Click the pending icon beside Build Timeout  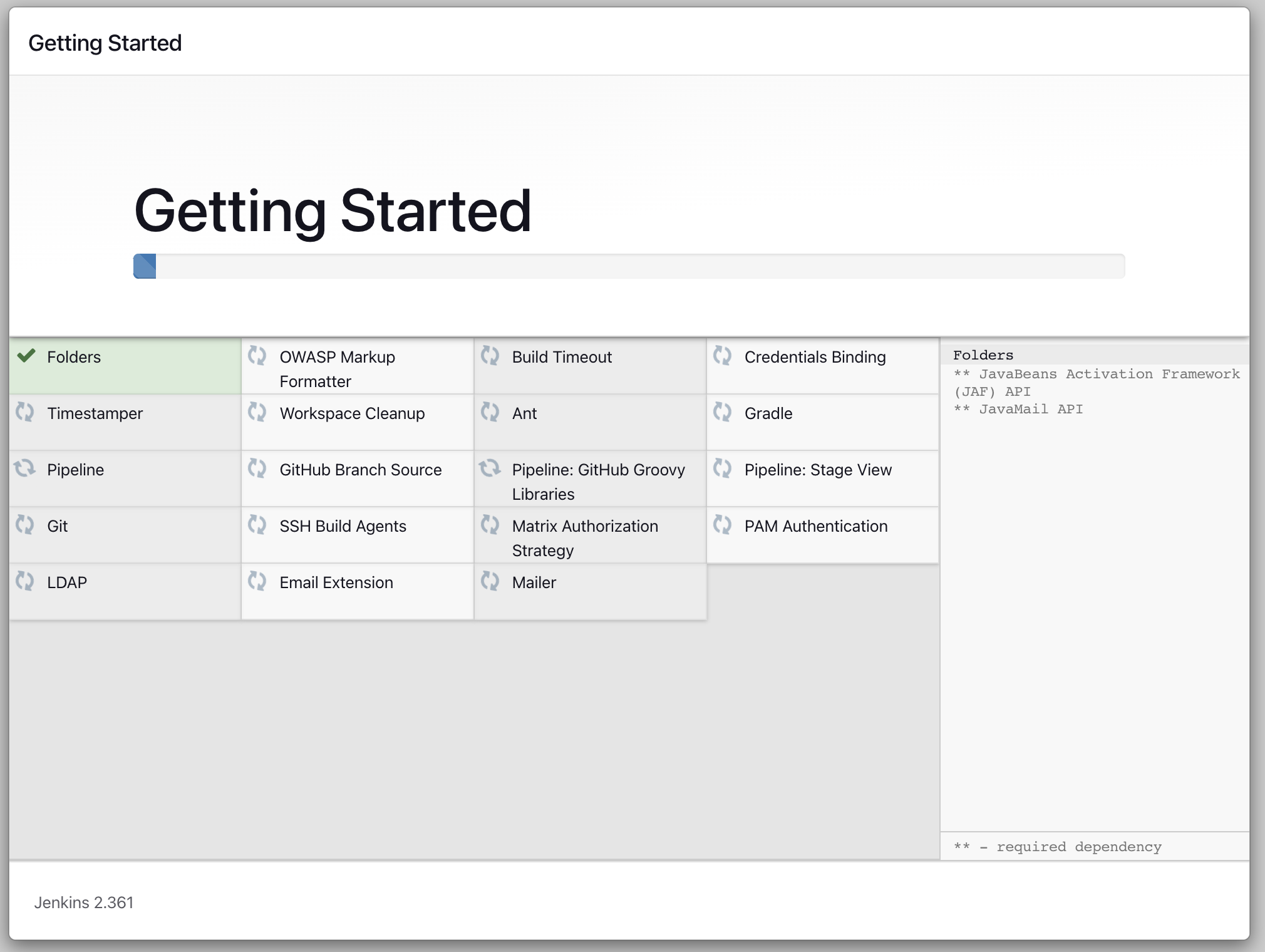point(490,356)
